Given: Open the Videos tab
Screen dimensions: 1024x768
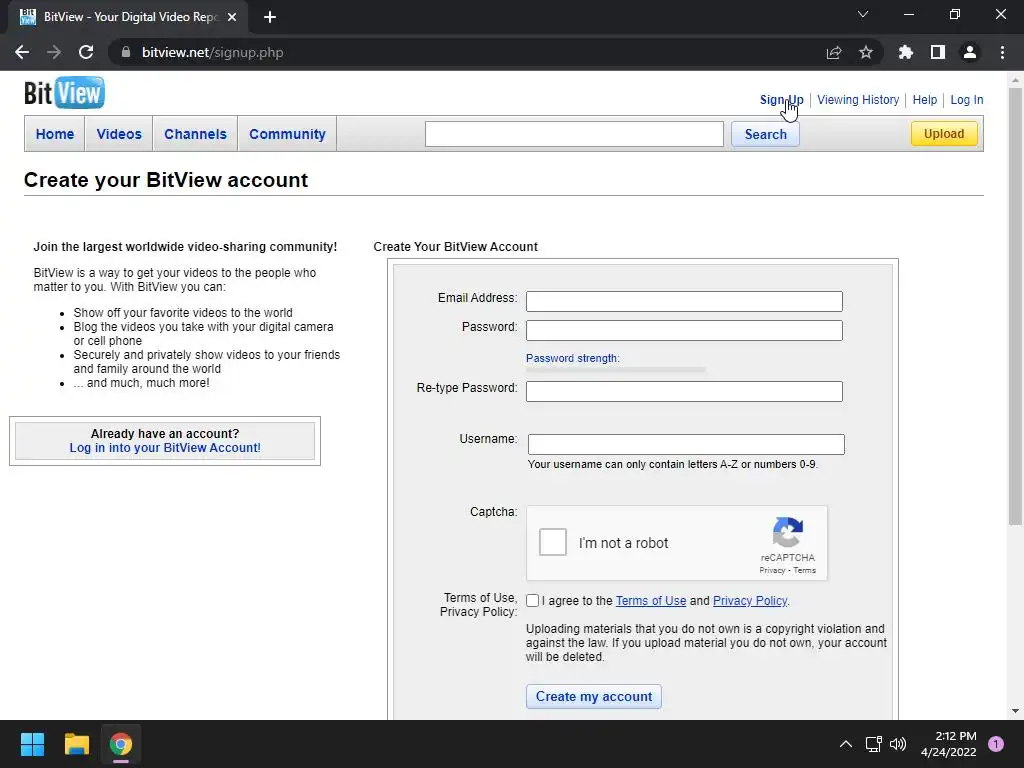Looking at the screenshot, I should click(119, 134).
